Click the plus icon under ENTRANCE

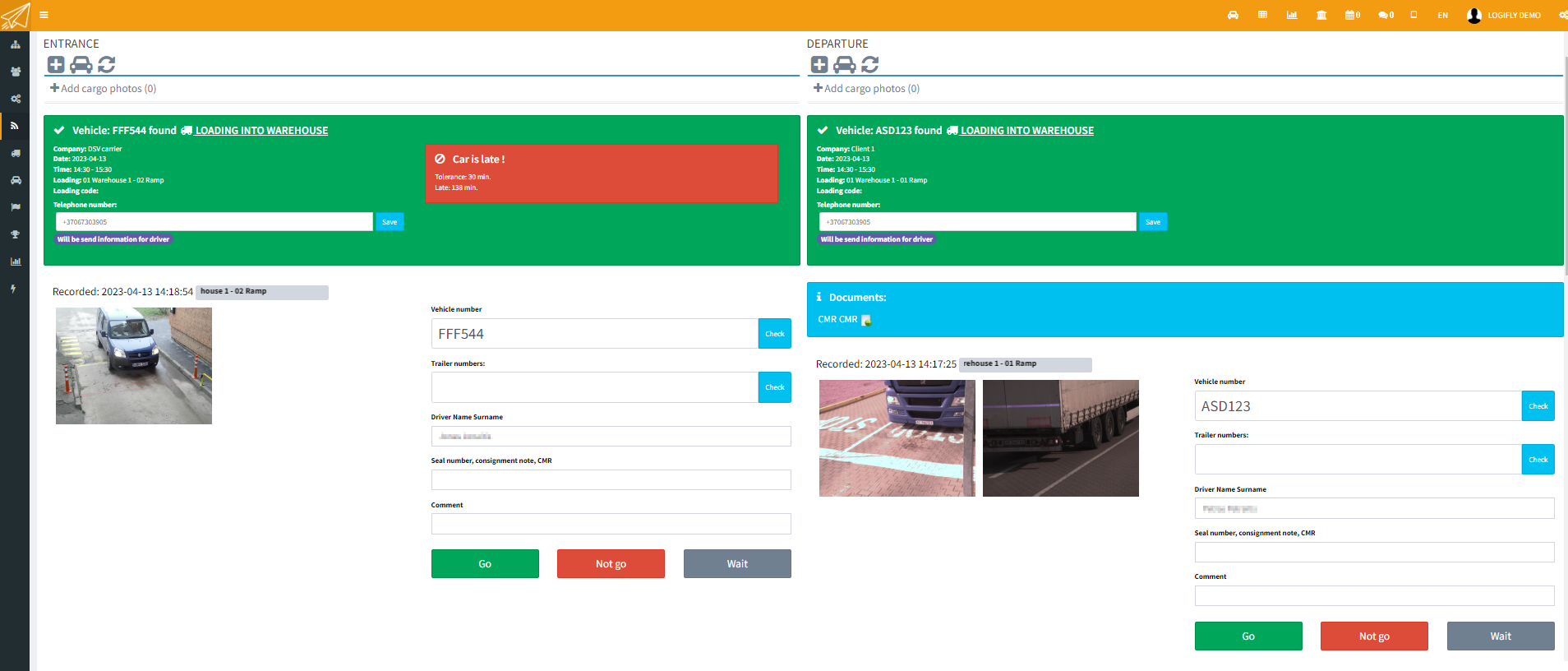pos(56,64)
